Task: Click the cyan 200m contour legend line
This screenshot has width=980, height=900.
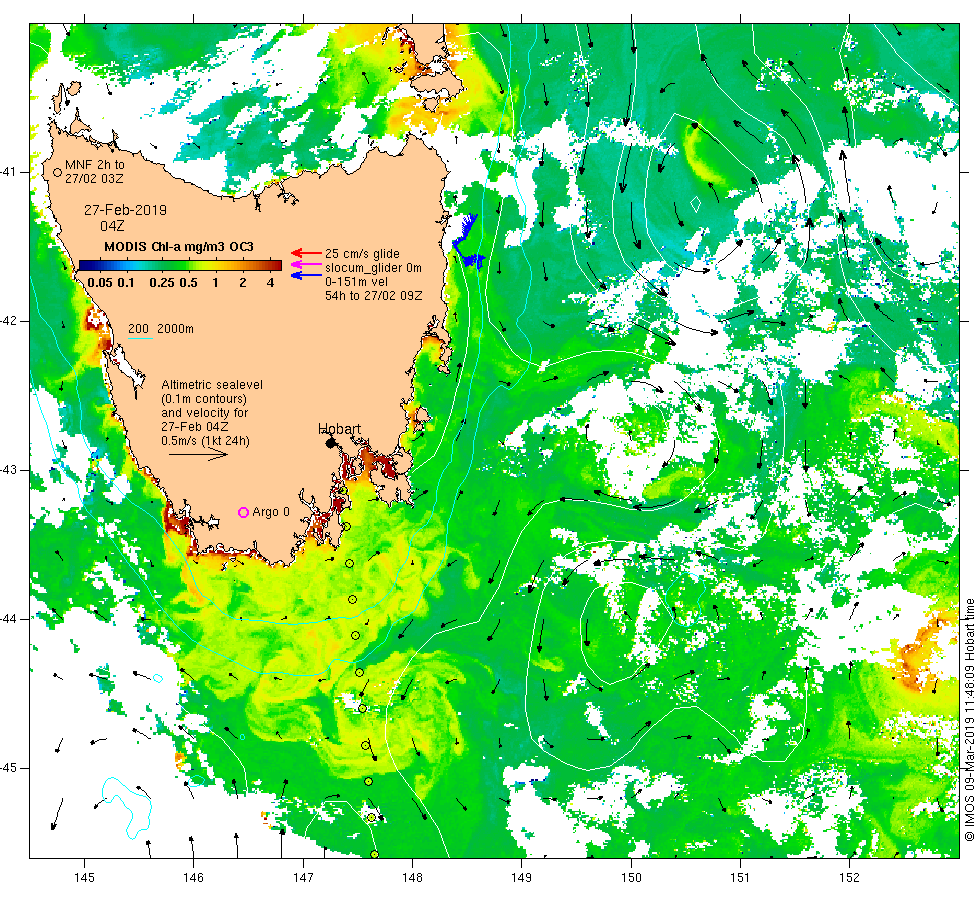Action: [140, 339]
